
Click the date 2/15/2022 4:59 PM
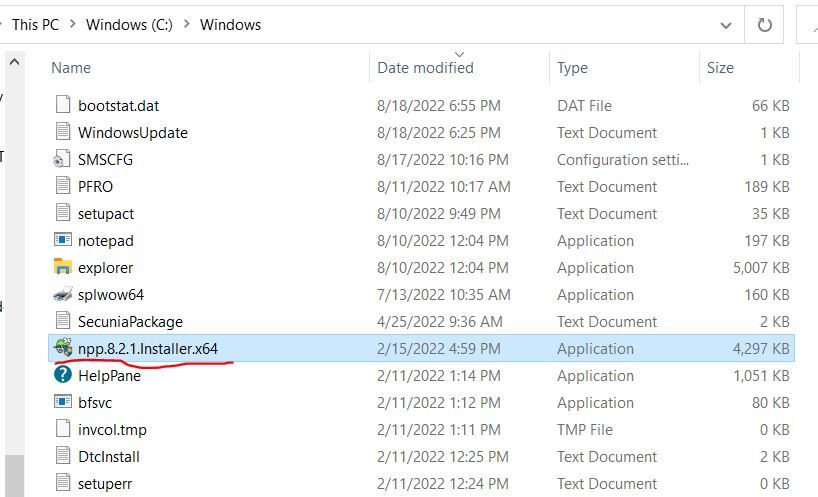click(x=439, y=348)
